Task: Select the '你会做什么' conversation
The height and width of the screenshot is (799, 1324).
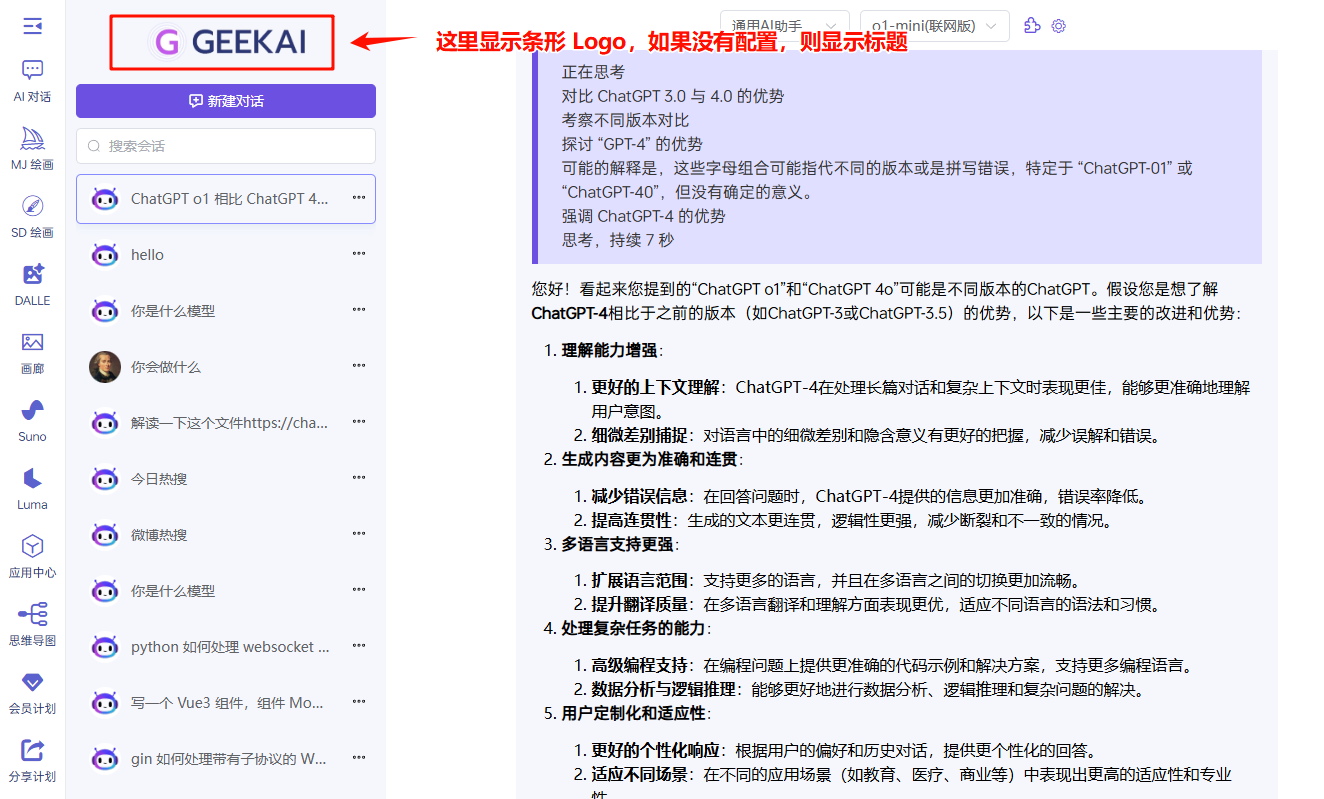Action: coord(226,367)
